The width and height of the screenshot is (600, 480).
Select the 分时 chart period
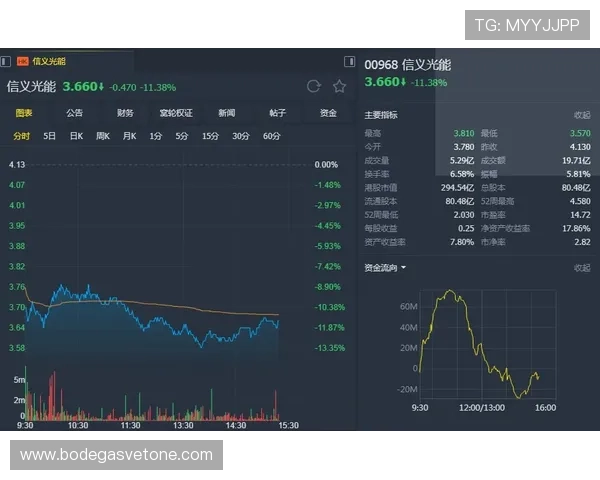tap(22, 136)
